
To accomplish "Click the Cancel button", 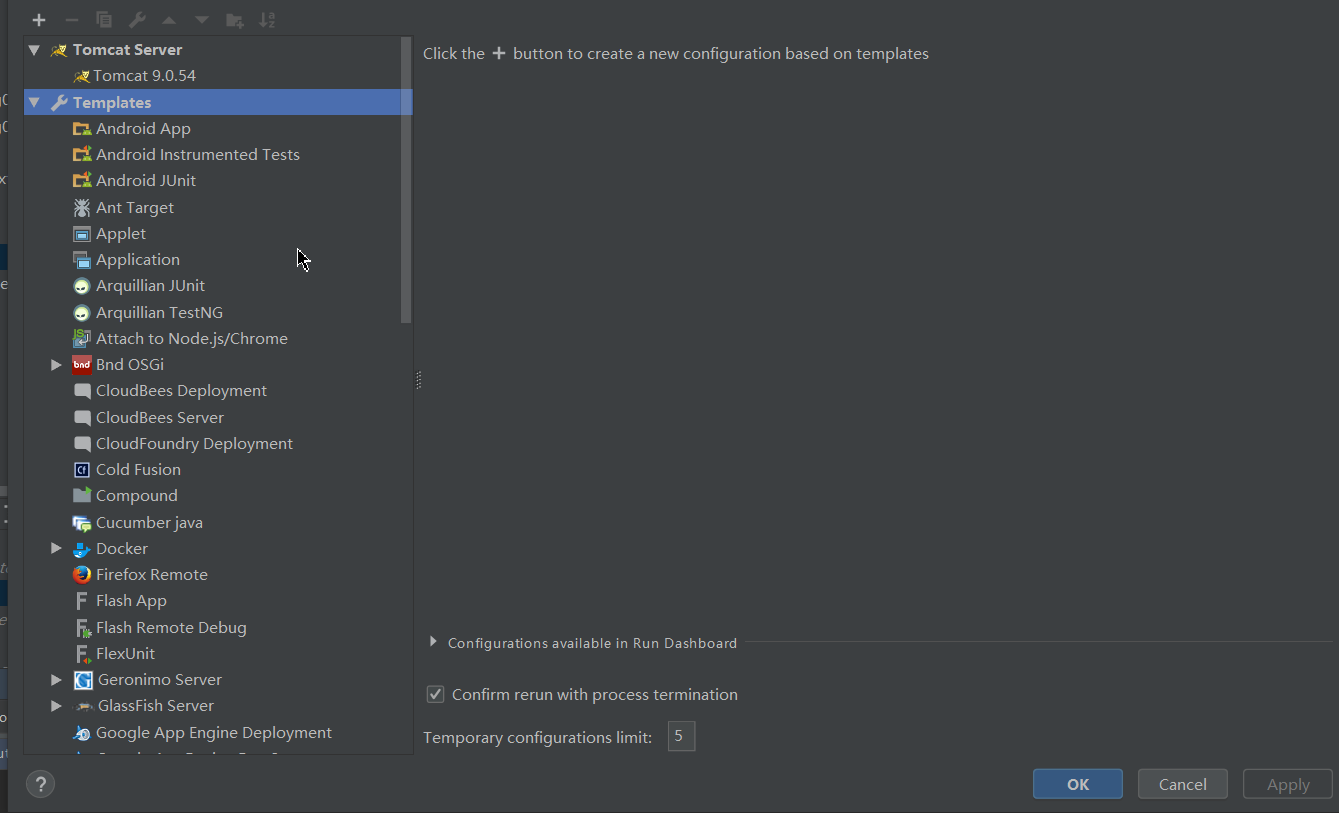I will [1183, 784].
